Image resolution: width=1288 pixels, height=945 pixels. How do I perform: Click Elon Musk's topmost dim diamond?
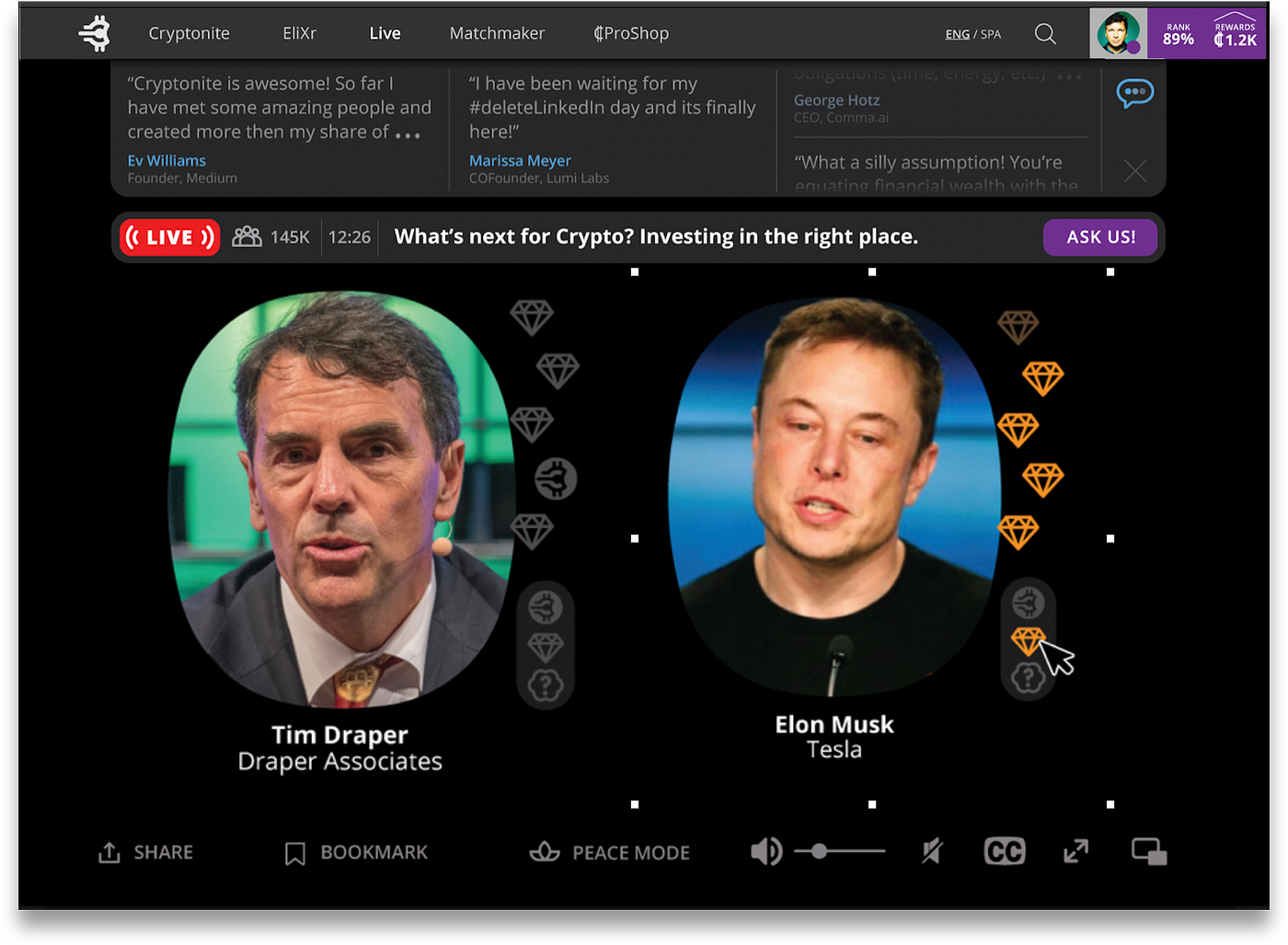coord(1018,327)
